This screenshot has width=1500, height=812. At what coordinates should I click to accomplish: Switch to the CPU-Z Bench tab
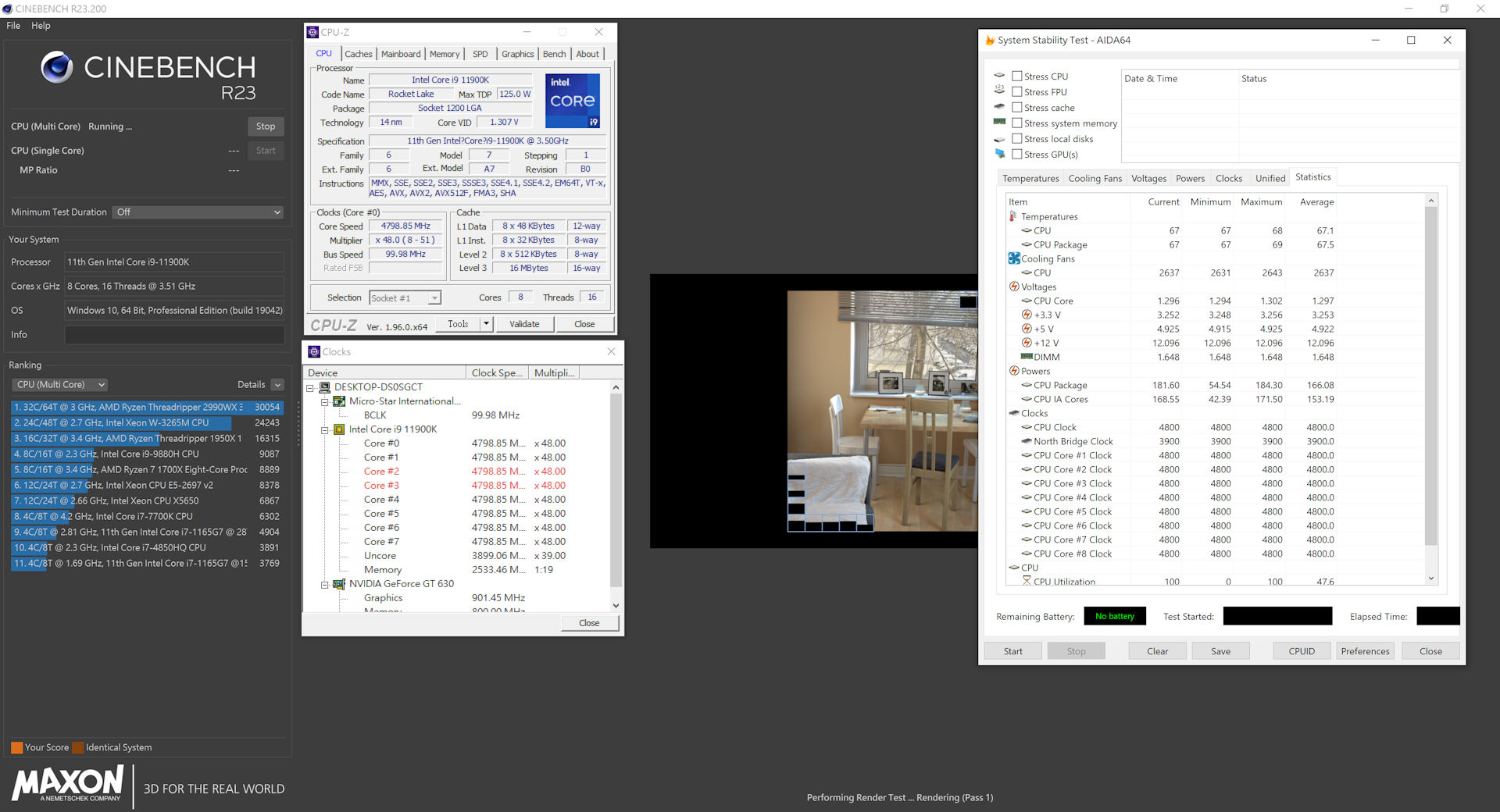pyautogui.click(x=554, y=54)
